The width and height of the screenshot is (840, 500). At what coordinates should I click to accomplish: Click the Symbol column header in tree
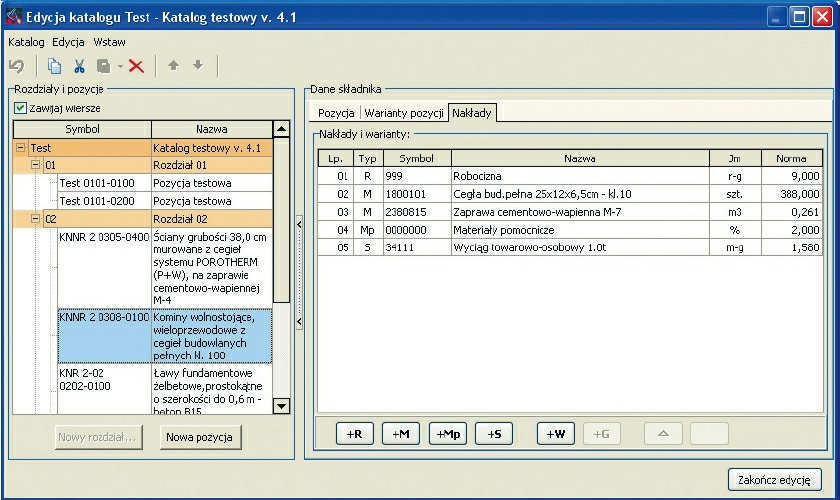tap(82, 129)
